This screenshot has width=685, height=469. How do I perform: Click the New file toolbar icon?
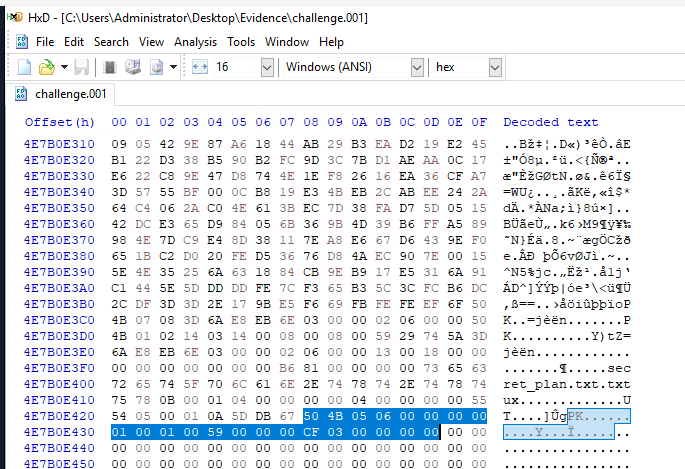[24, 67]
